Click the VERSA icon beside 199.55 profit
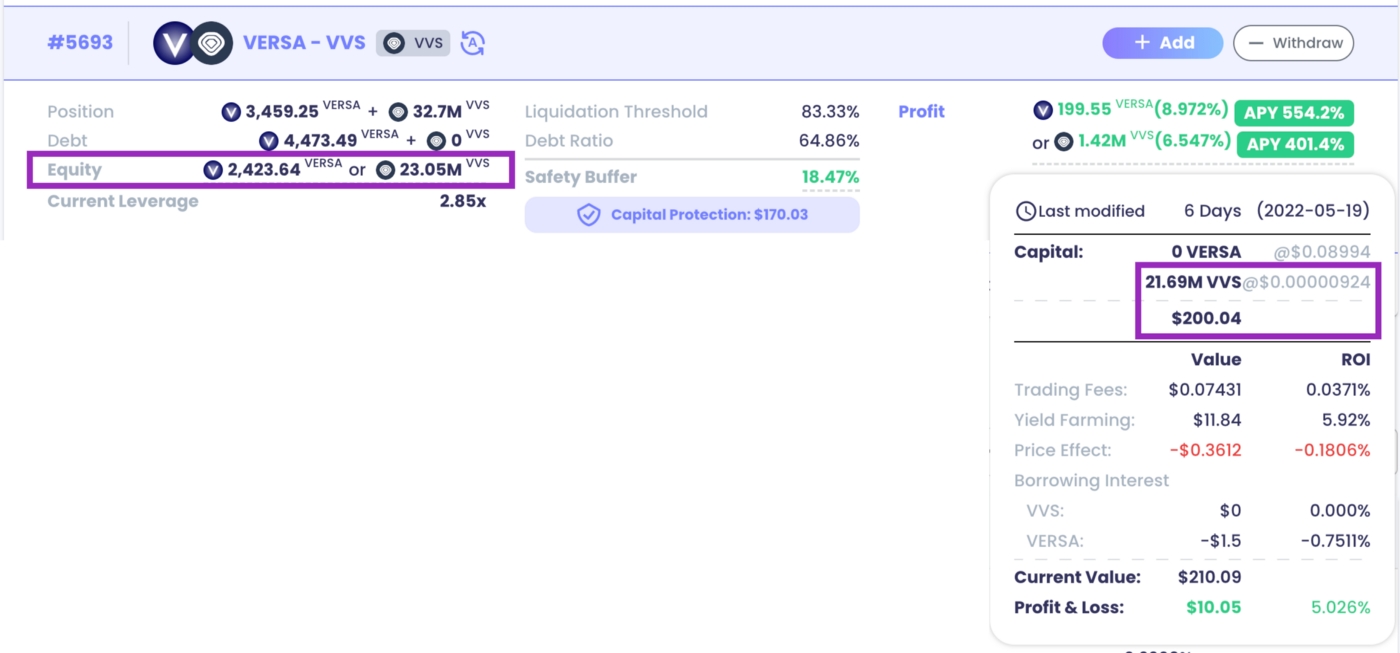 1043,111
